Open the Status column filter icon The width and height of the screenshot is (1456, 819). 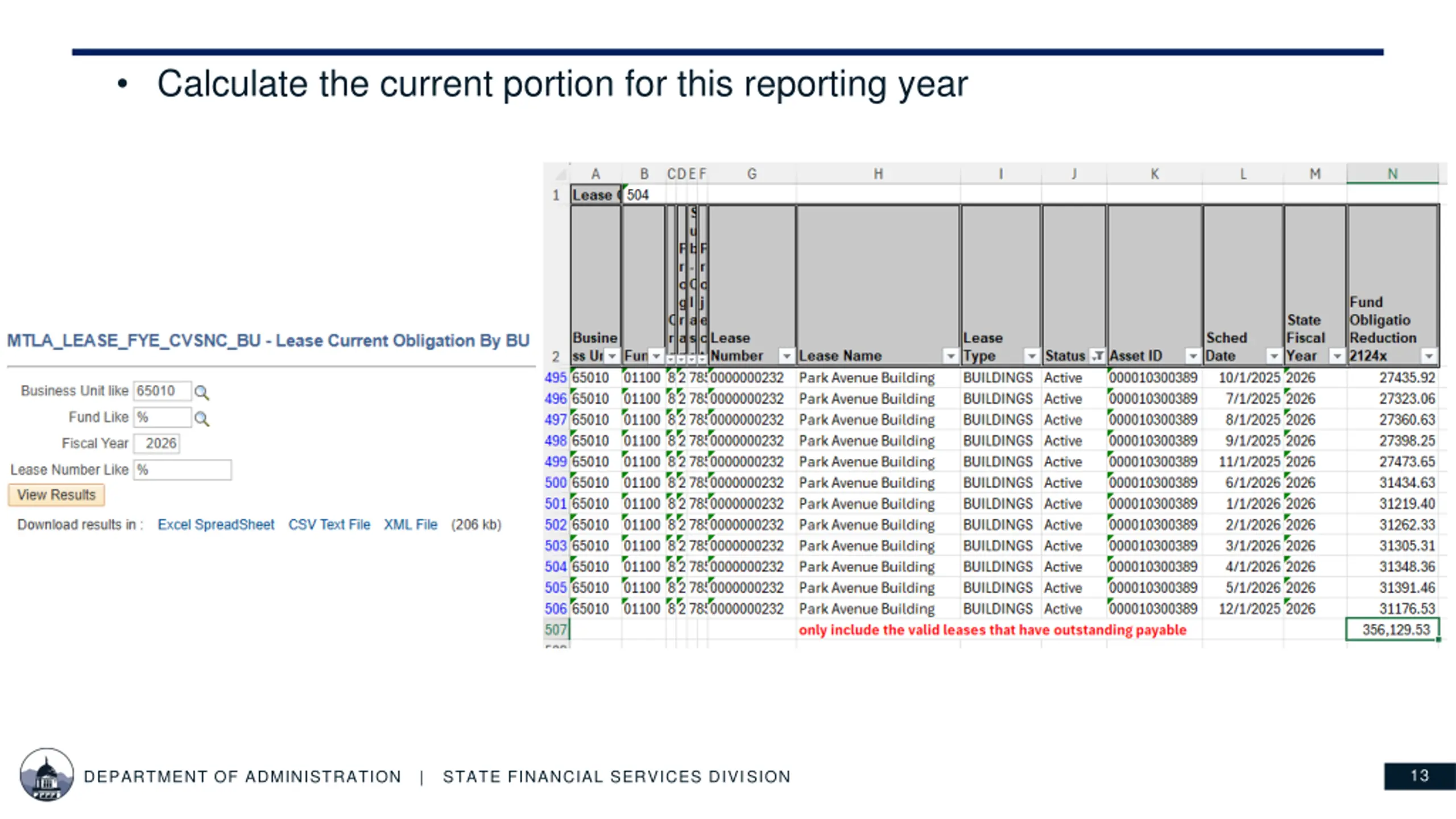pos(1098,356)
